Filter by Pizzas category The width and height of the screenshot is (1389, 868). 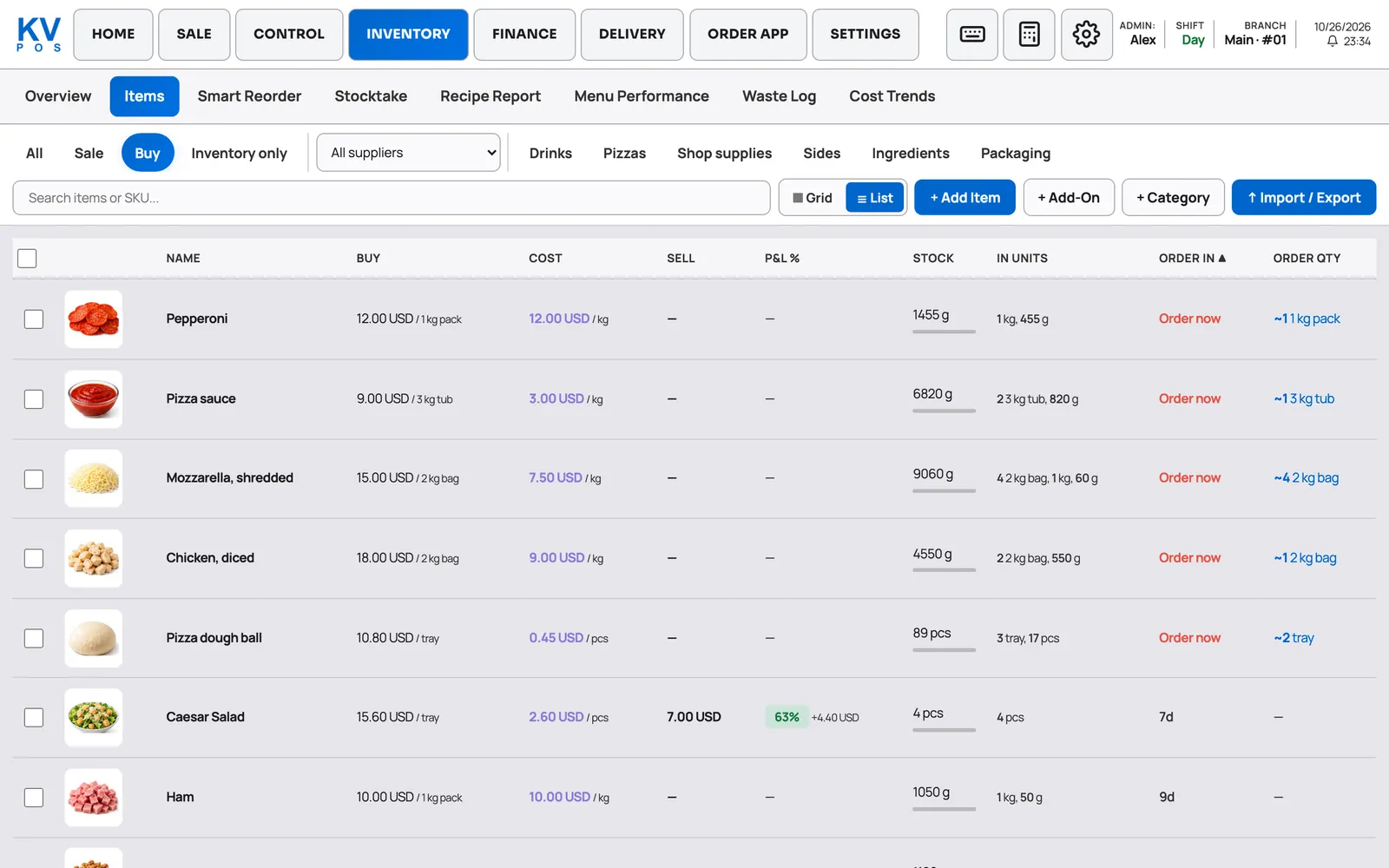click(624, 153)
